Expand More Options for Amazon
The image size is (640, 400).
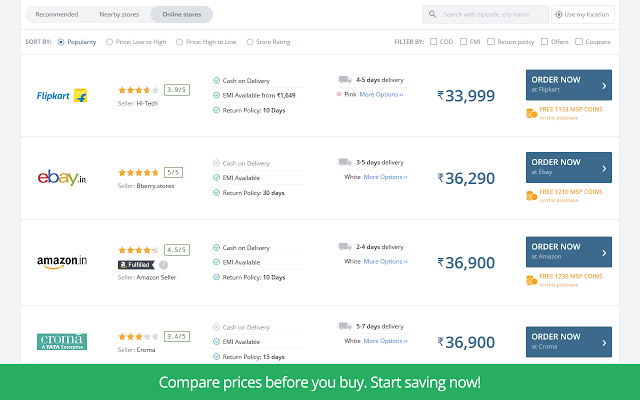coord(385,261)
